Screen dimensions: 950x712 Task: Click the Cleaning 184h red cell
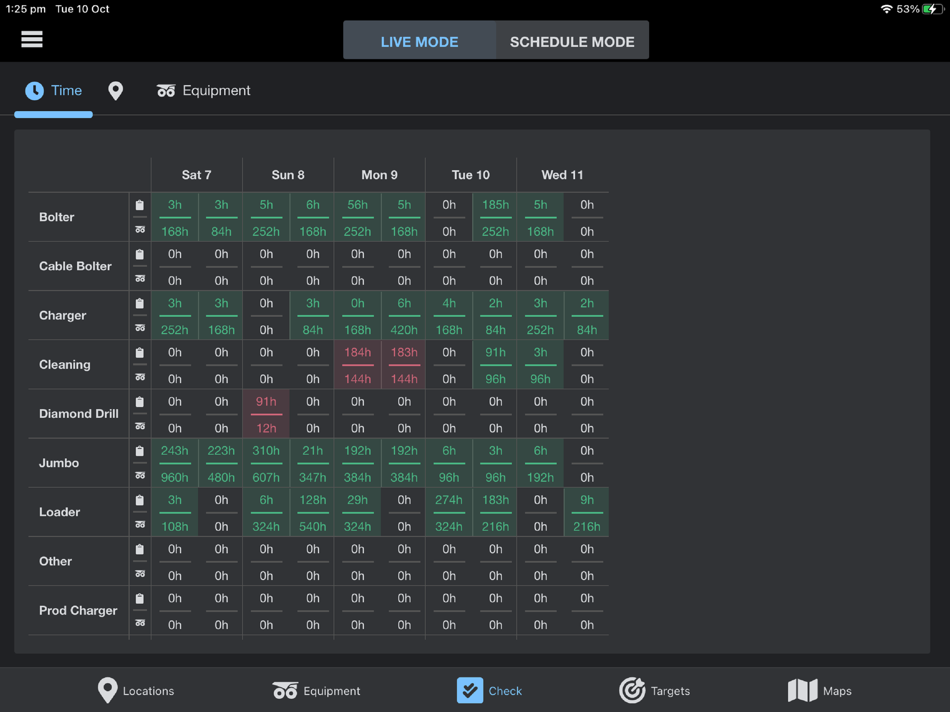[x=357, y=352]
